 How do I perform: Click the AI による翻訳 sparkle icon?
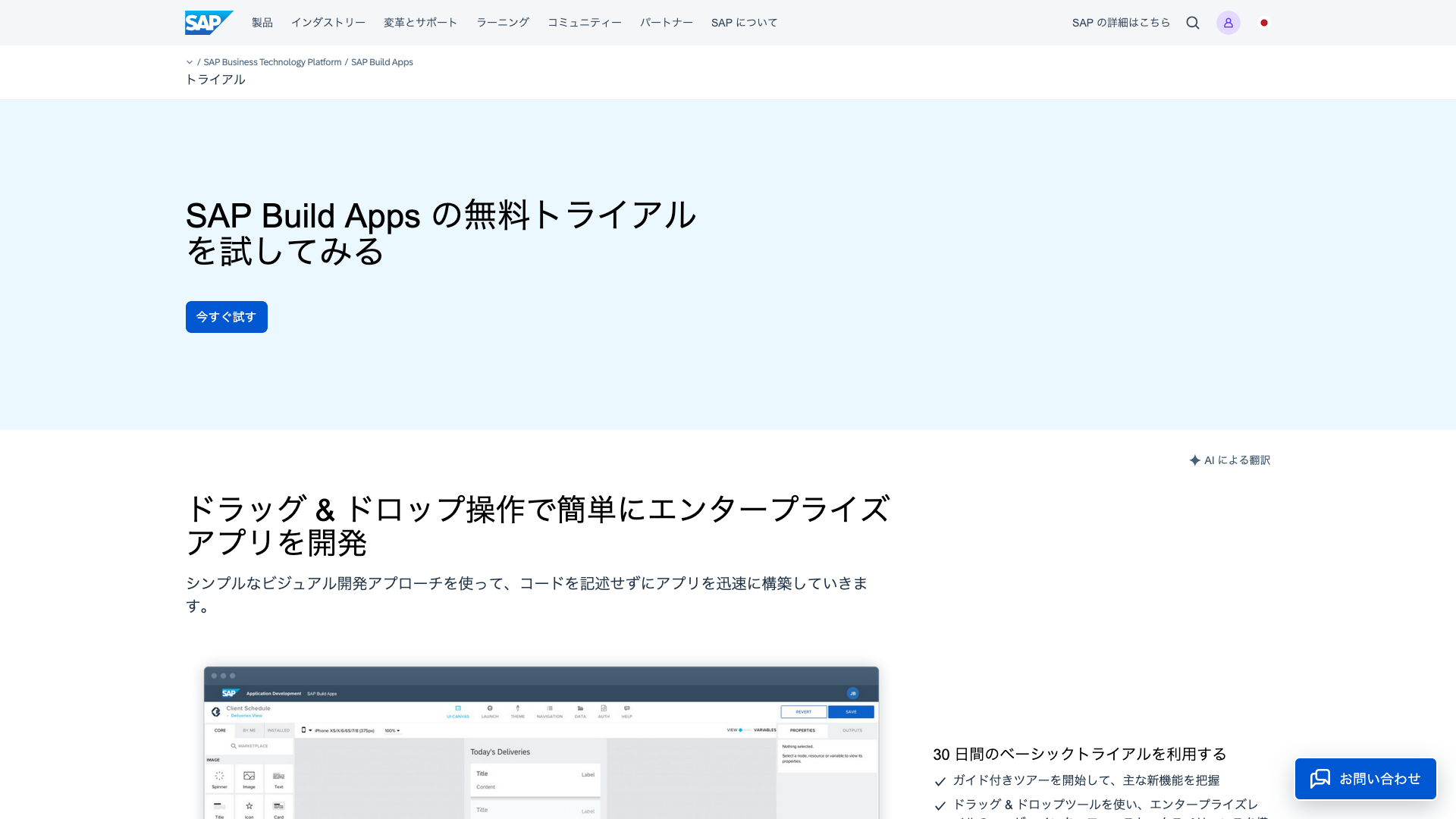(x=1195, y=460)
